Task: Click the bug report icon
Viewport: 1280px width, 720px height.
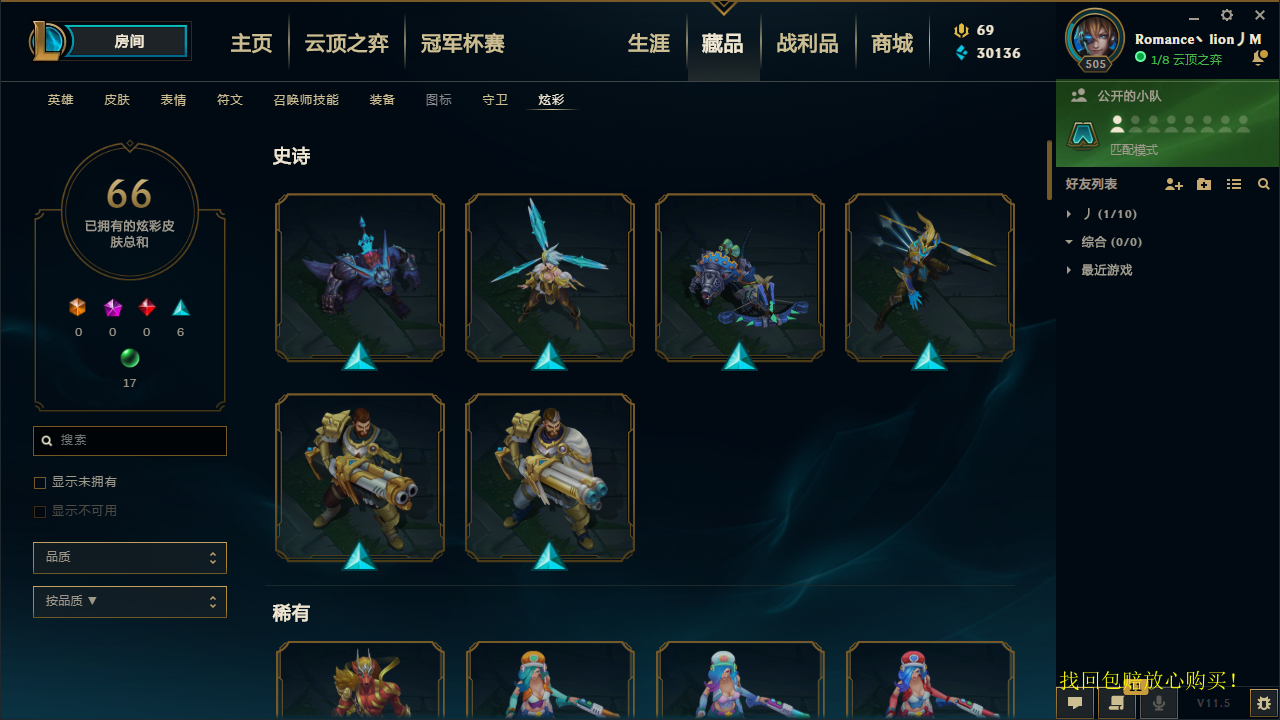Action: pos(1263,703)
